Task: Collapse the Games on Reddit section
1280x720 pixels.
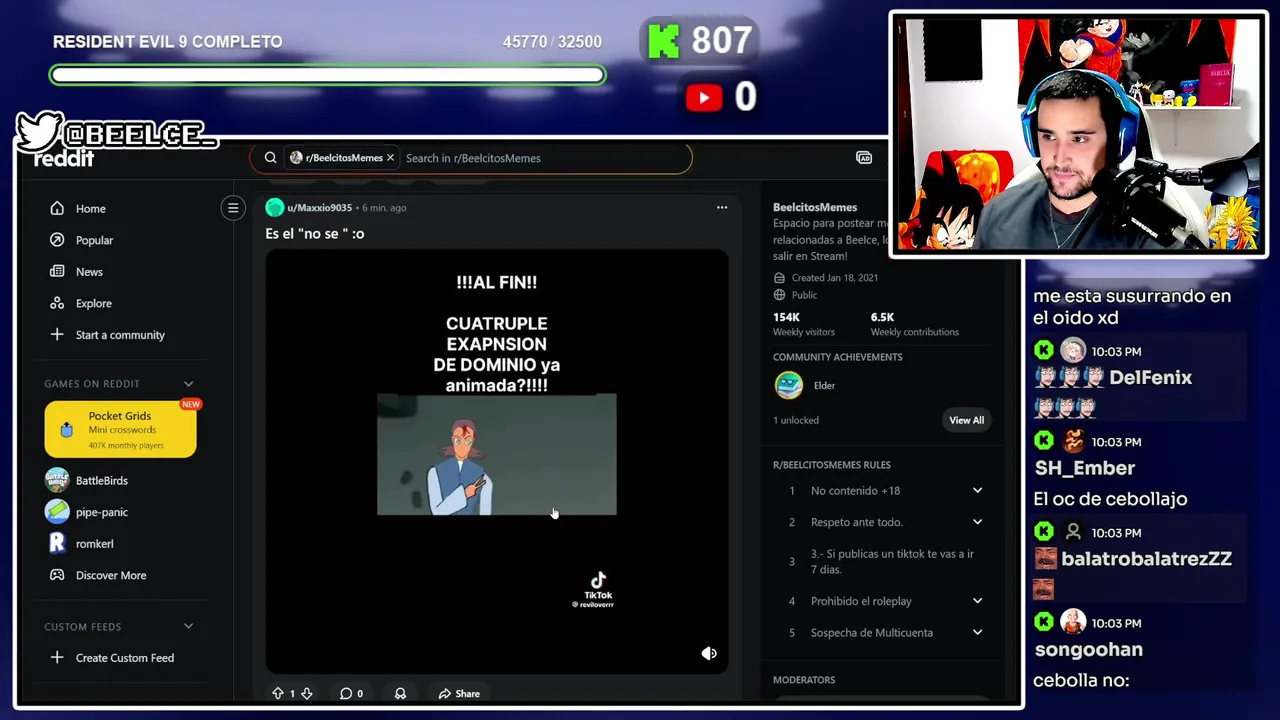Action: 188,384
